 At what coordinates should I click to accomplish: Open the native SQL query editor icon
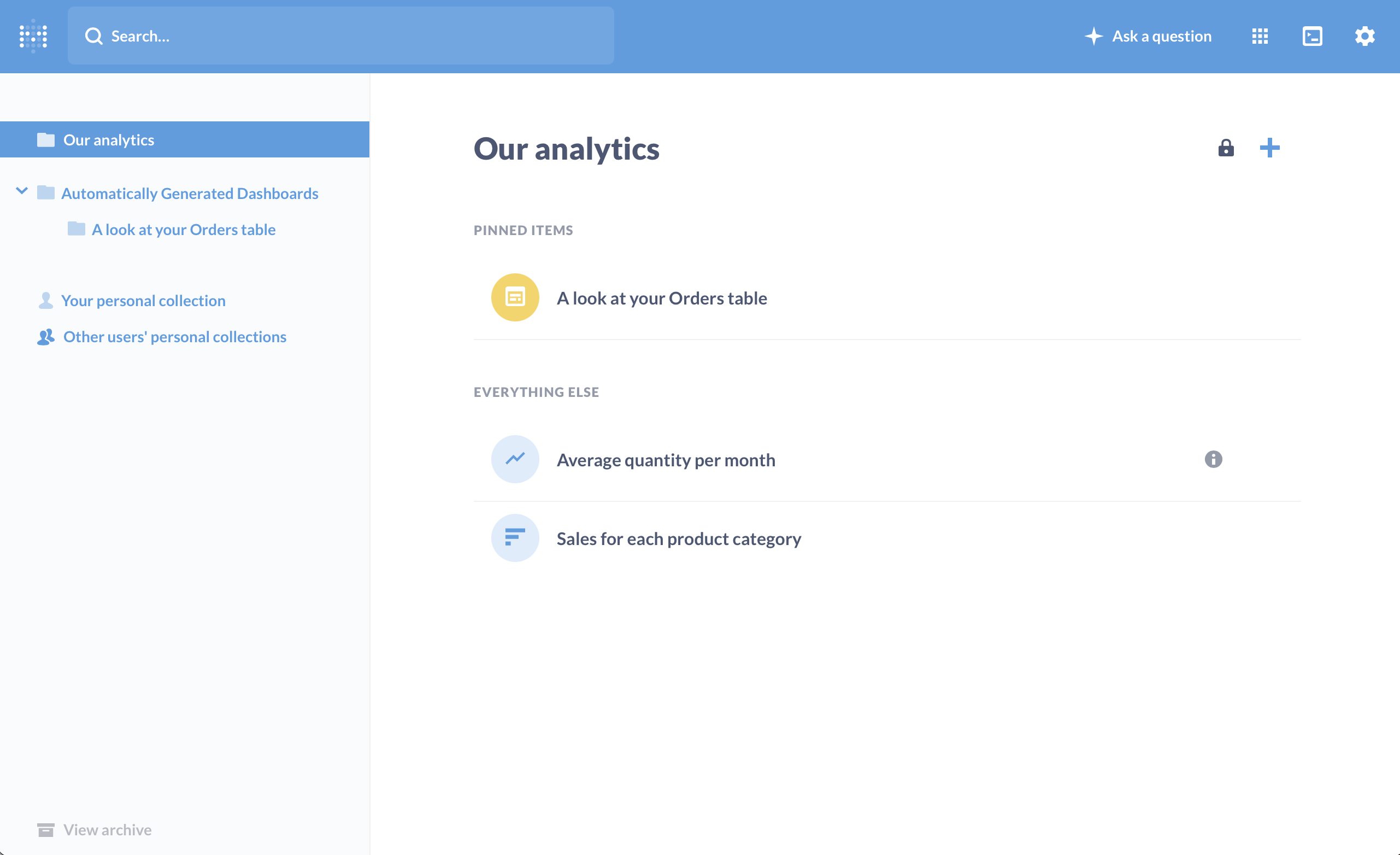coord(1313,36)
